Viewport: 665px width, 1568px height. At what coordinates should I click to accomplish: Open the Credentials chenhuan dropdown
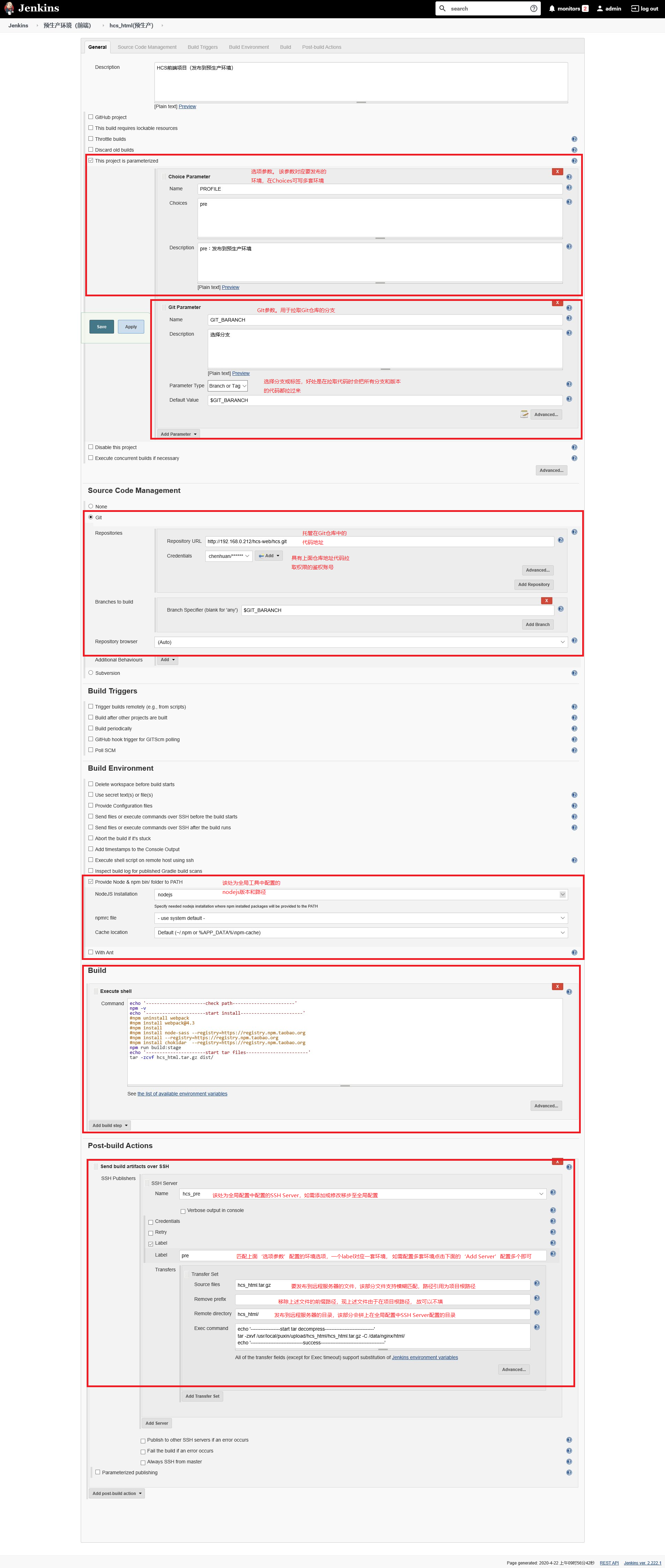point(229,556)
